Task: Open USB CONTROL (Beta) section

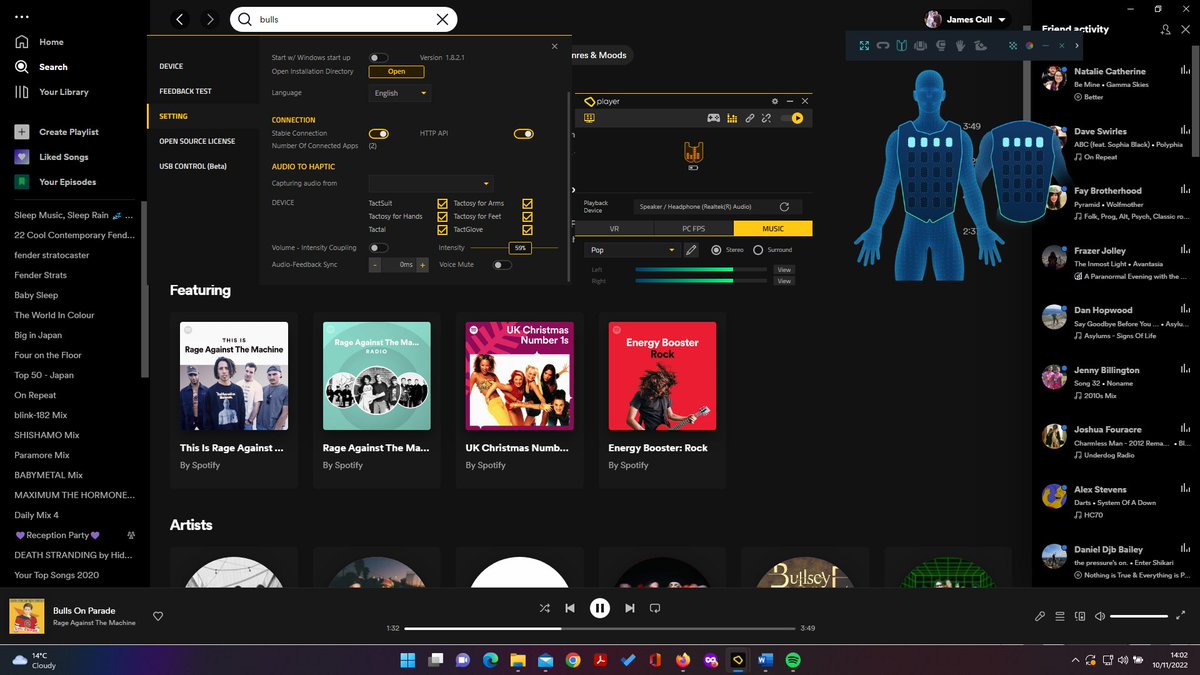Action: (x=193, y=166)
